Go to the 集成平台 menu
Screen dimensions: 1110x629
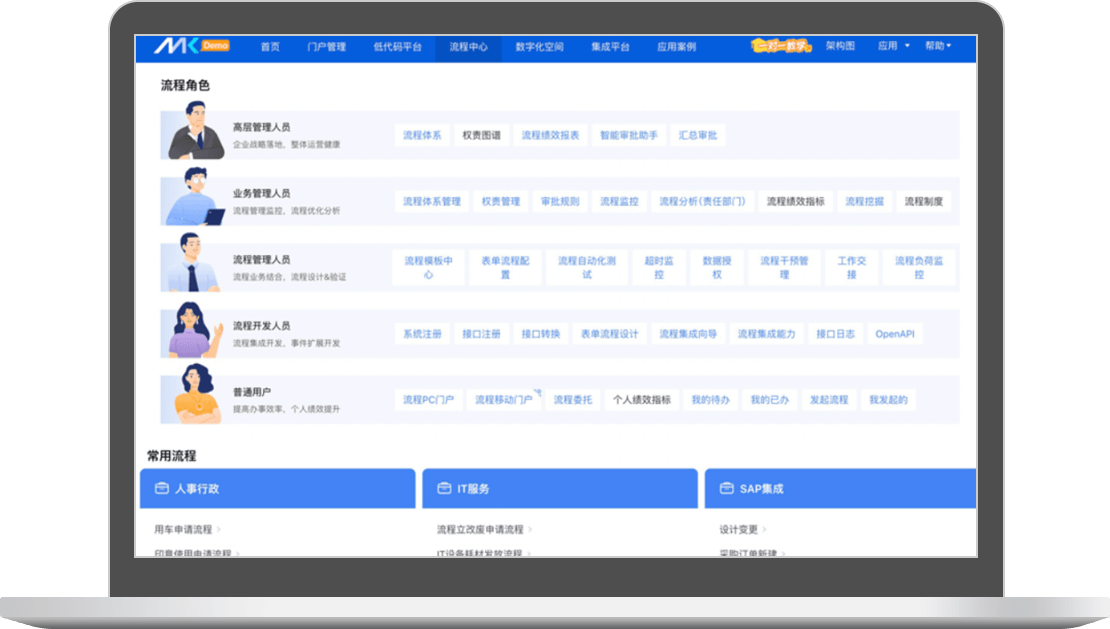pos(610,47)
